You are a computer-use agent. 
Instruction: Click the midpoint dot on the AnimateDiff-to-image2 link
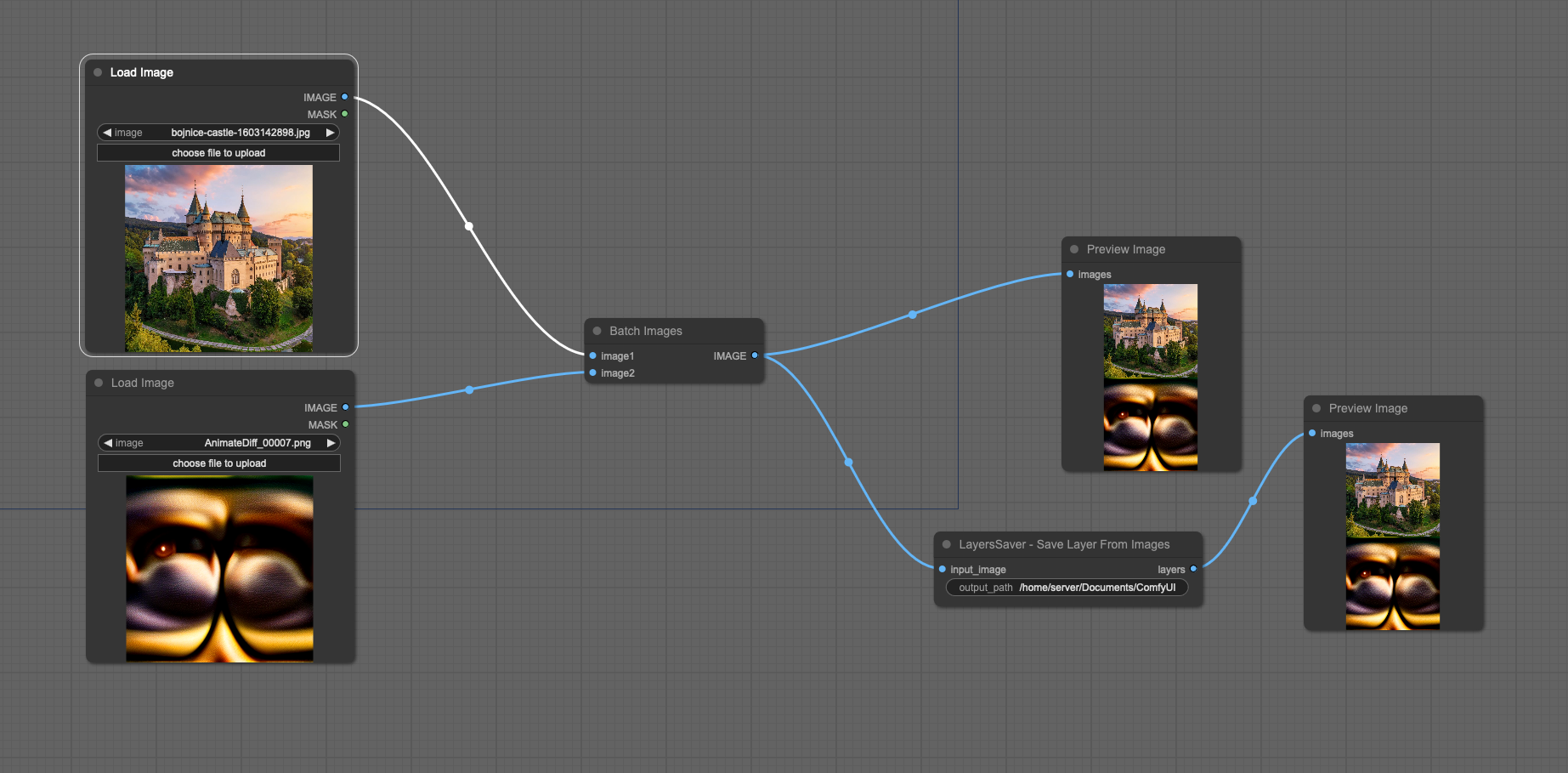469,390
